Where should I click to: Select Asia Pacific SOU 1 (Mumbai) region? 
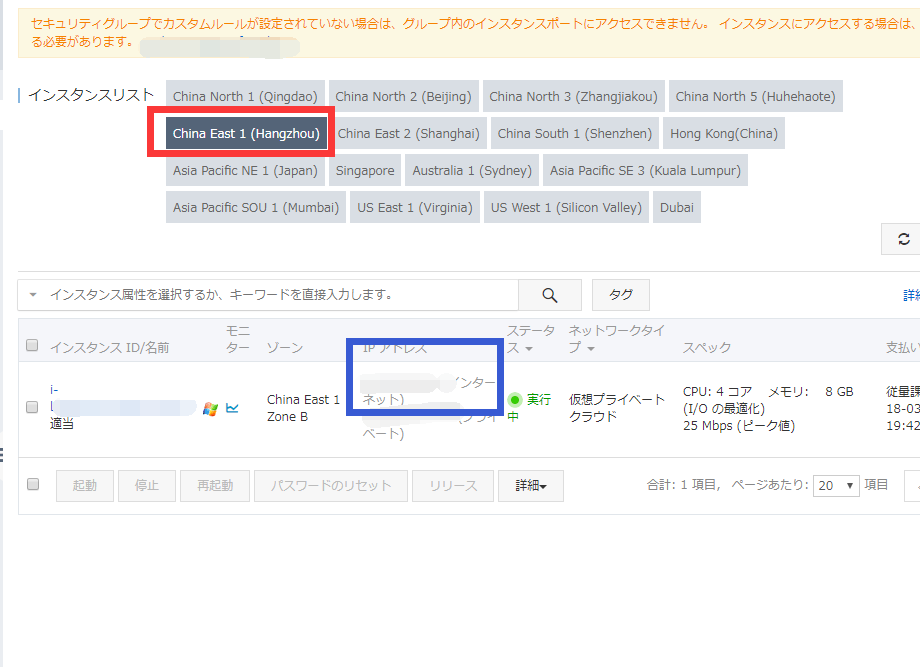pyautogui.click(x=256, y=208)
